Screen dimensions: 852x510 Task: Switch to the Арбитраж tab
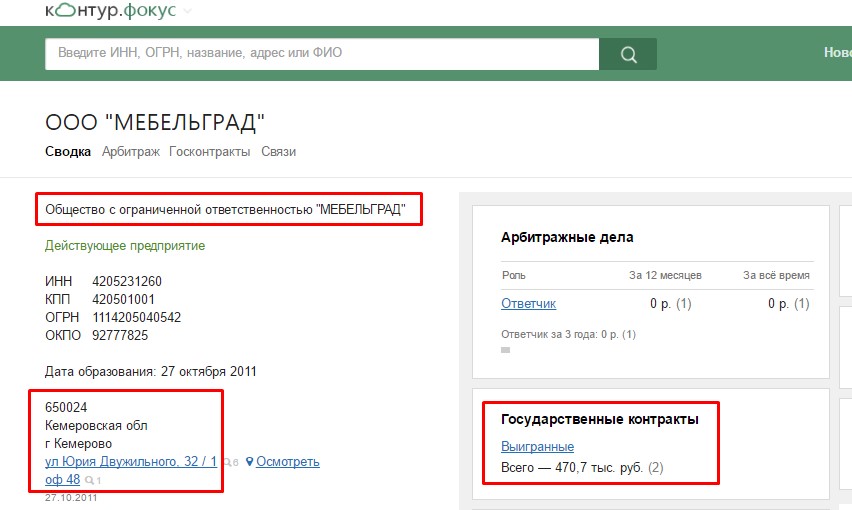click(x=131, y=152)
